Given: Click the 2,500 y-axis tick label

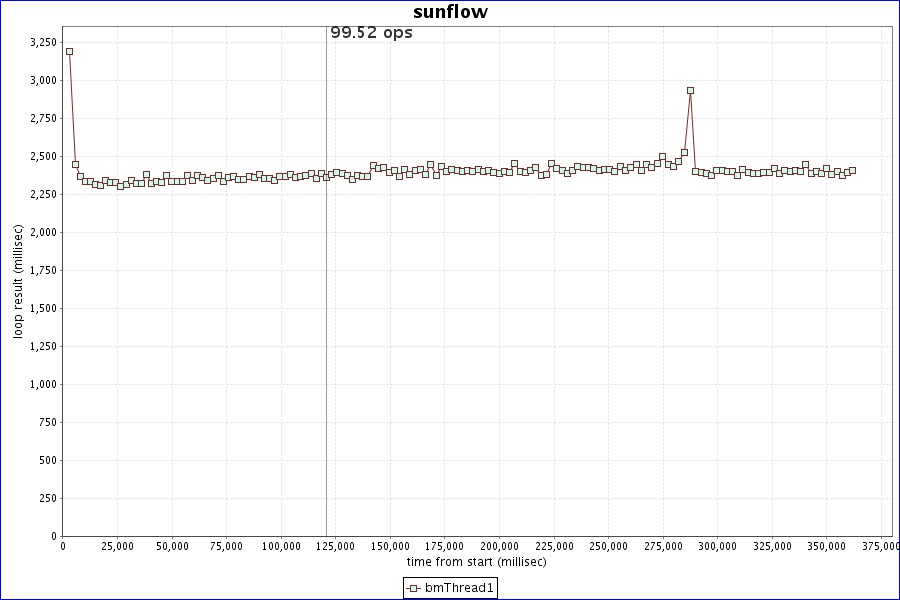Looking at the screenshot, I should (43, 156).
